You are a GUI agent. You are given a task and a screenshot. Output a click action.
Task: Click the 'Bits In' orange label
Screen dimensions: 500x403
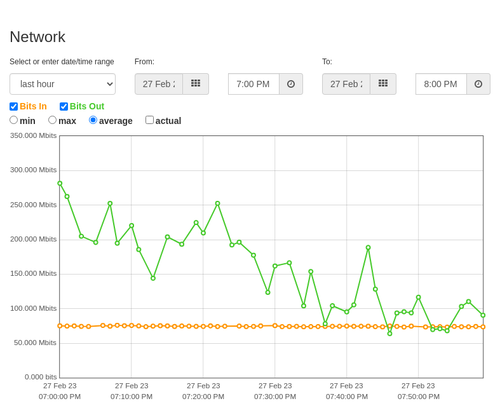(x=33, y=106)
